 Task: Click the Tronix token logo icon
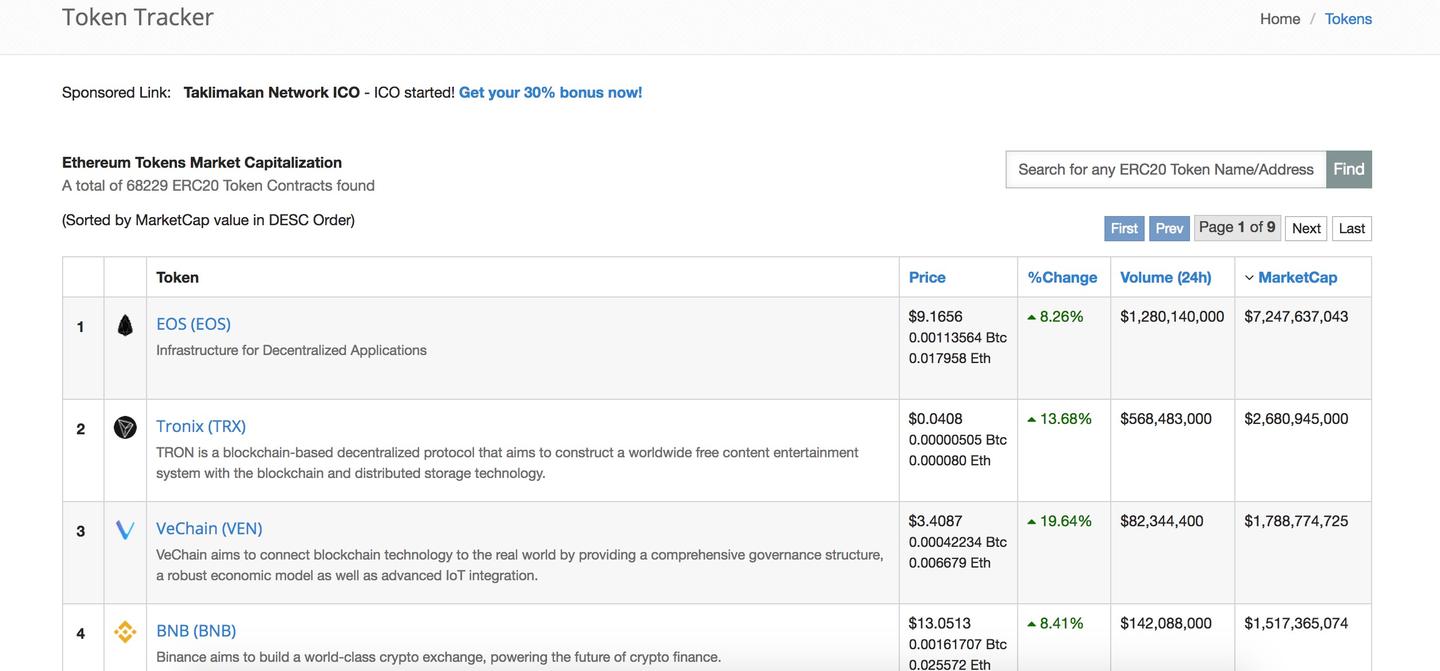coord(125,428)
